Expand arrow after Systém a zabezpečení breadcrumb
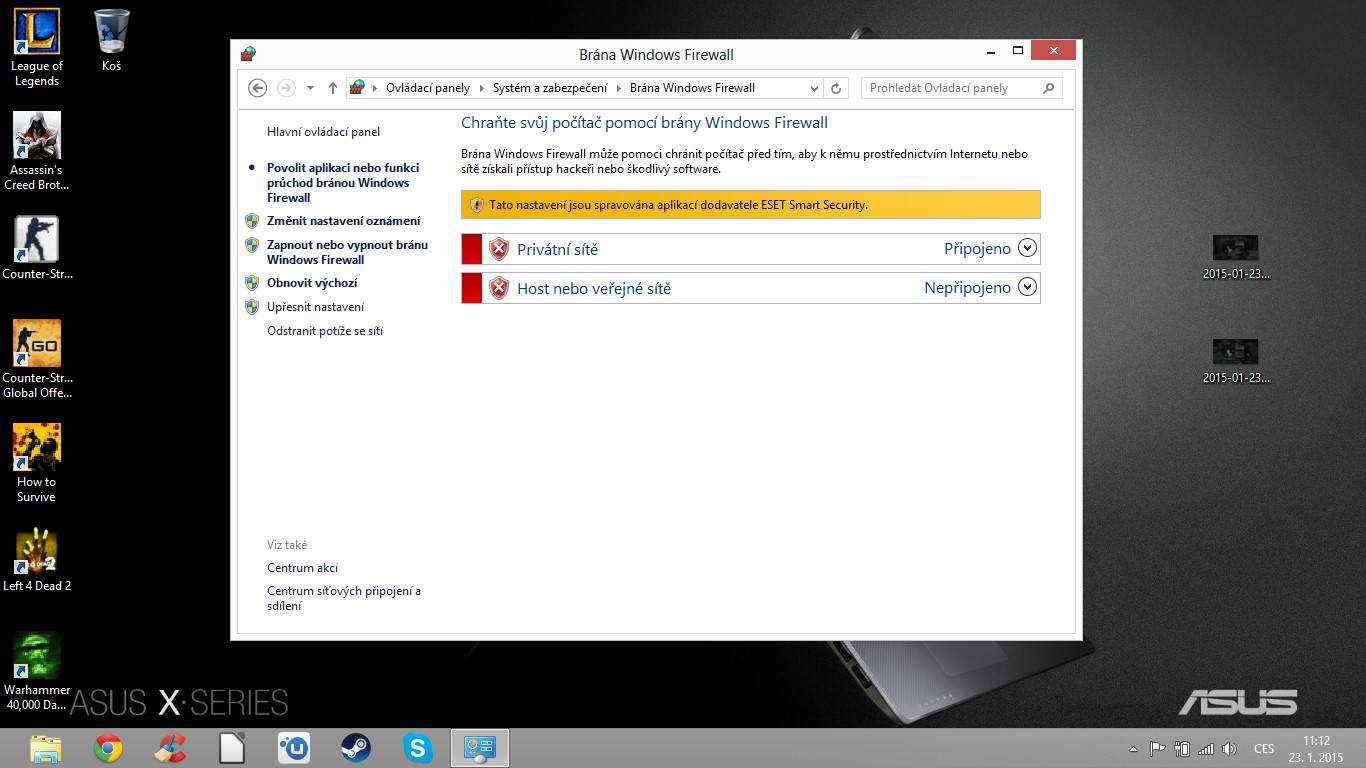This screenshot has width=1366, height=768. point(619,88)
